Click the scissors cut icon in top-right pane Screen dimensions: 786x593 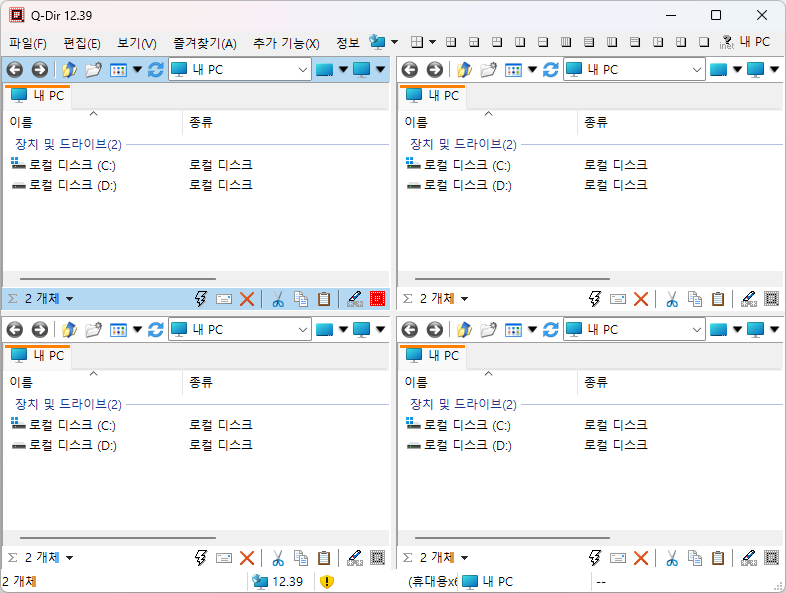click(x=672, y=298)
